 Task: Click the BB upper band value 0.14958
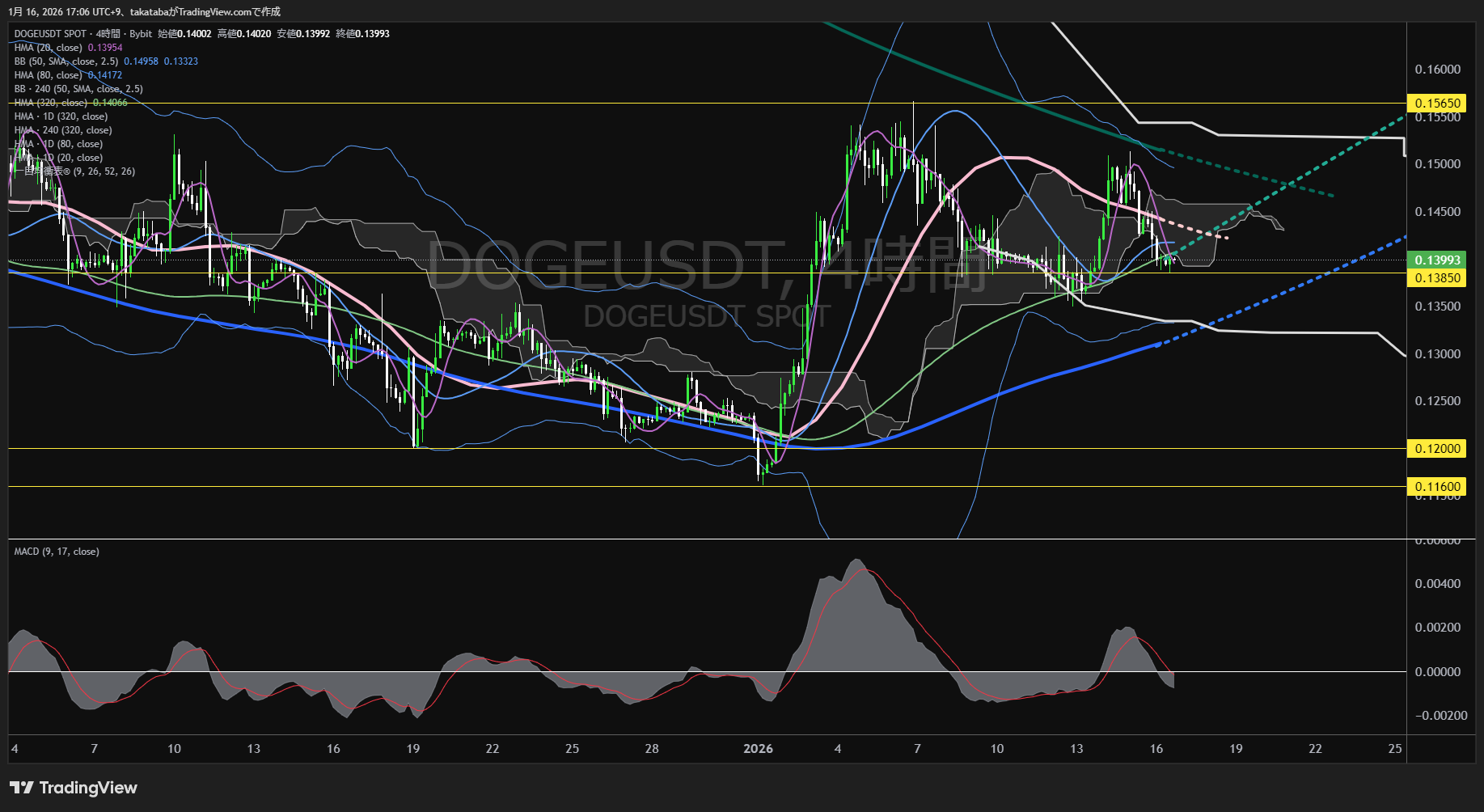tap(141, 61)
